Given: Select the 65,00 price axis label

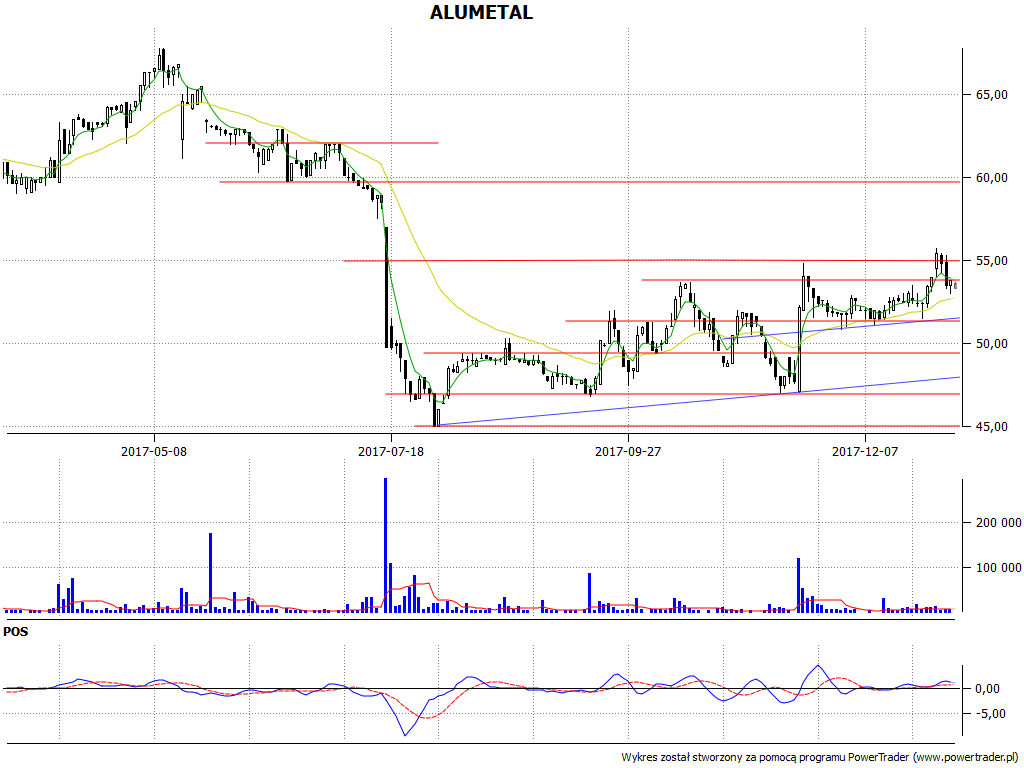Looking at the screenshot, I should tap(991, 95).
